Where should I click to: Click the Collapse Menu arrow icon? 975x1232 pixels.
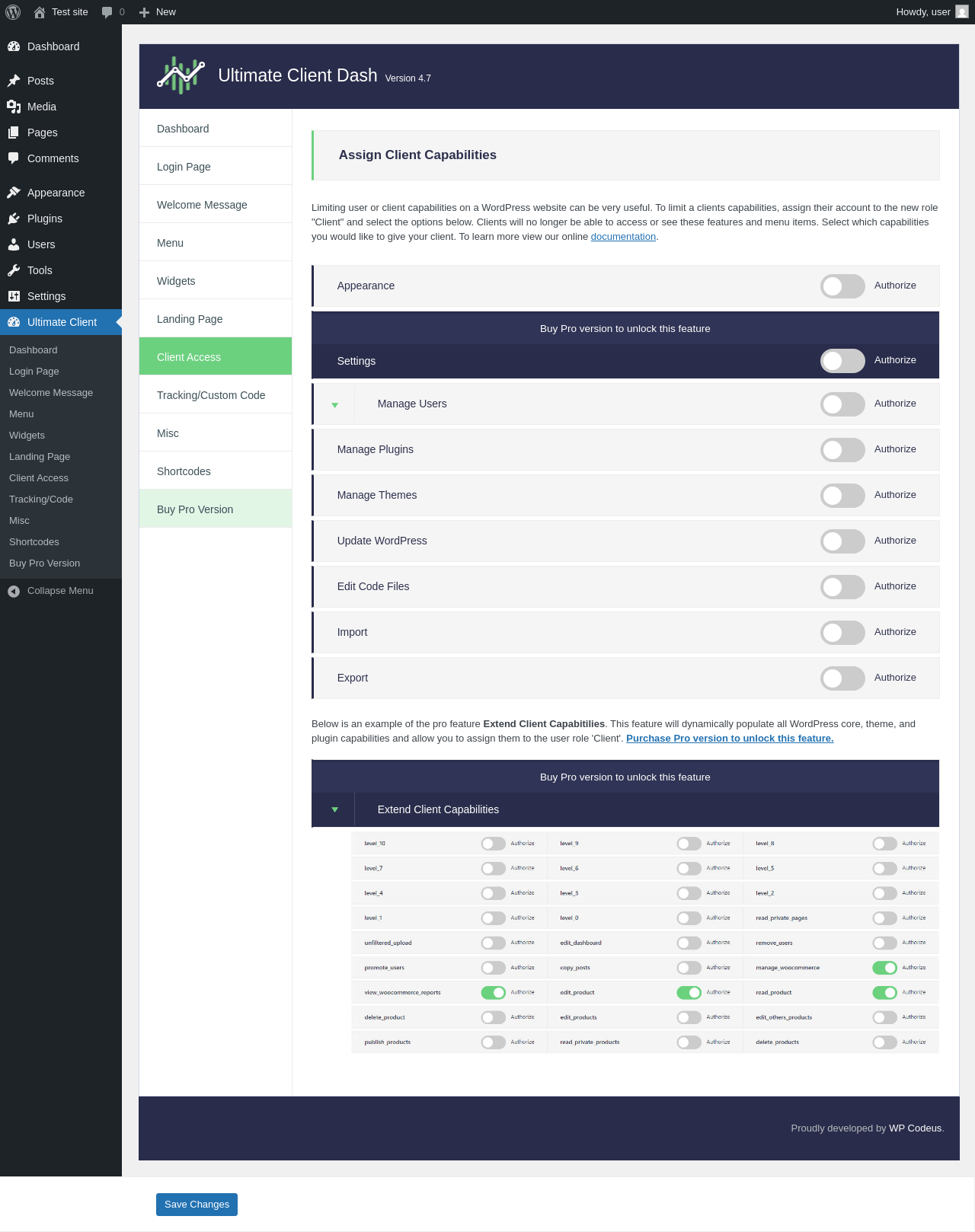tap(14, 591)
